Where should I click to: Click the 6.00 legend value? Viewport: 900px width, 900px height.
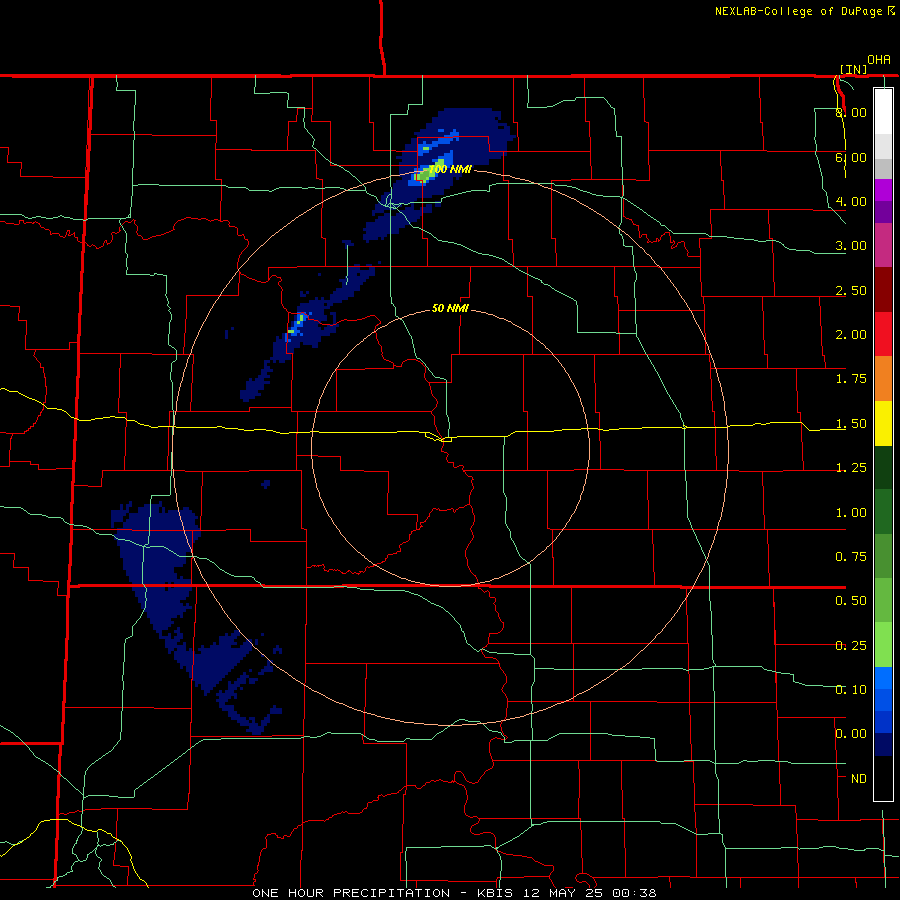[x=851, y=157]
